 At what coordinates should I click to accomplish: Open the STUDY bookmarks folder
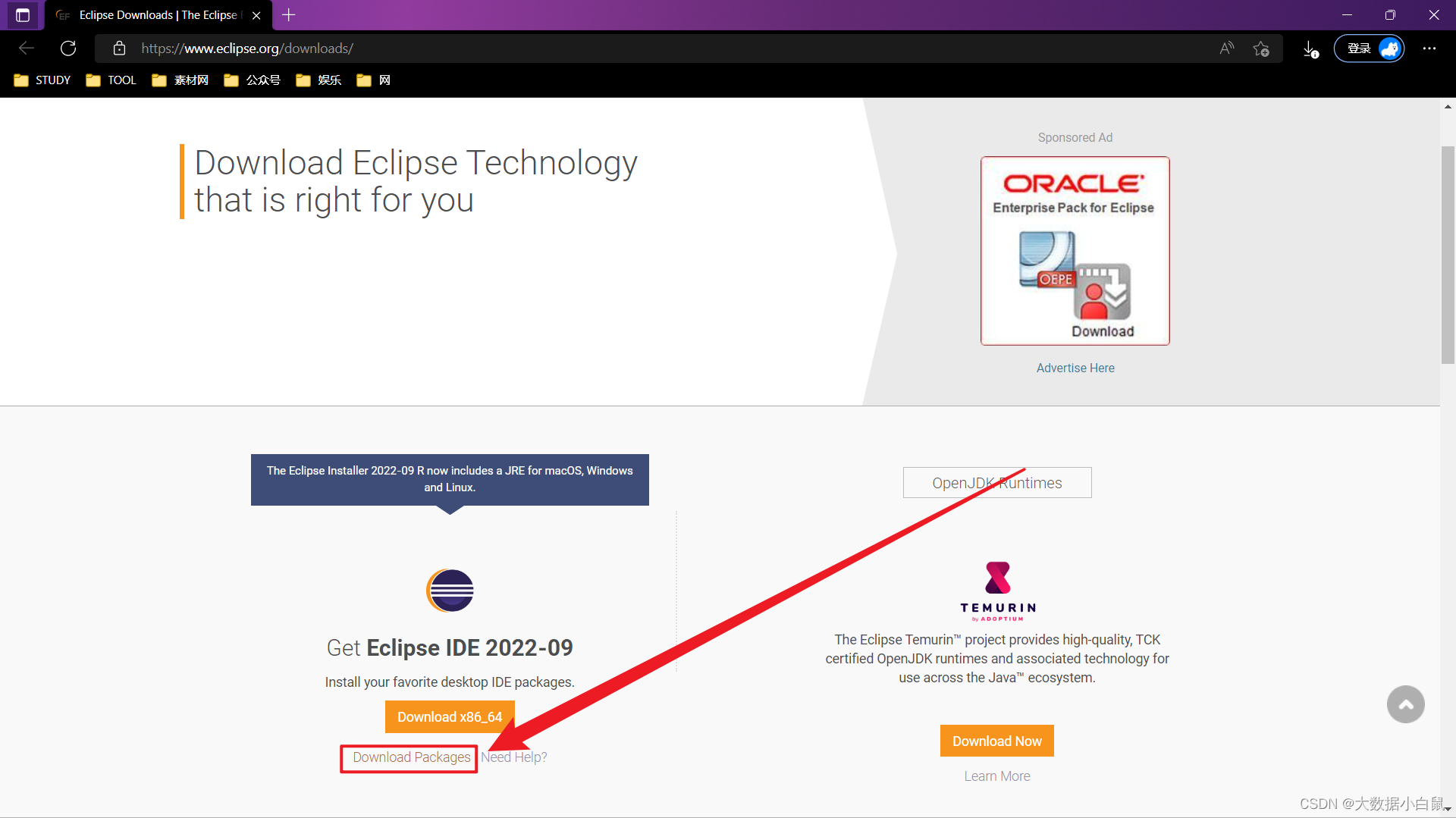point(42,80)
